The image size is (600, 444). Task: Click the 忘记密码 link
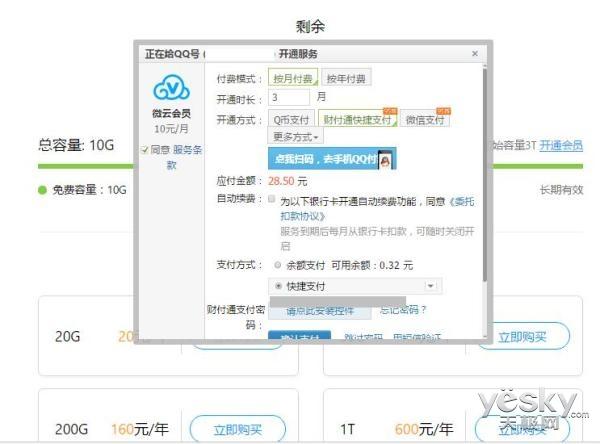coord(402,310)
